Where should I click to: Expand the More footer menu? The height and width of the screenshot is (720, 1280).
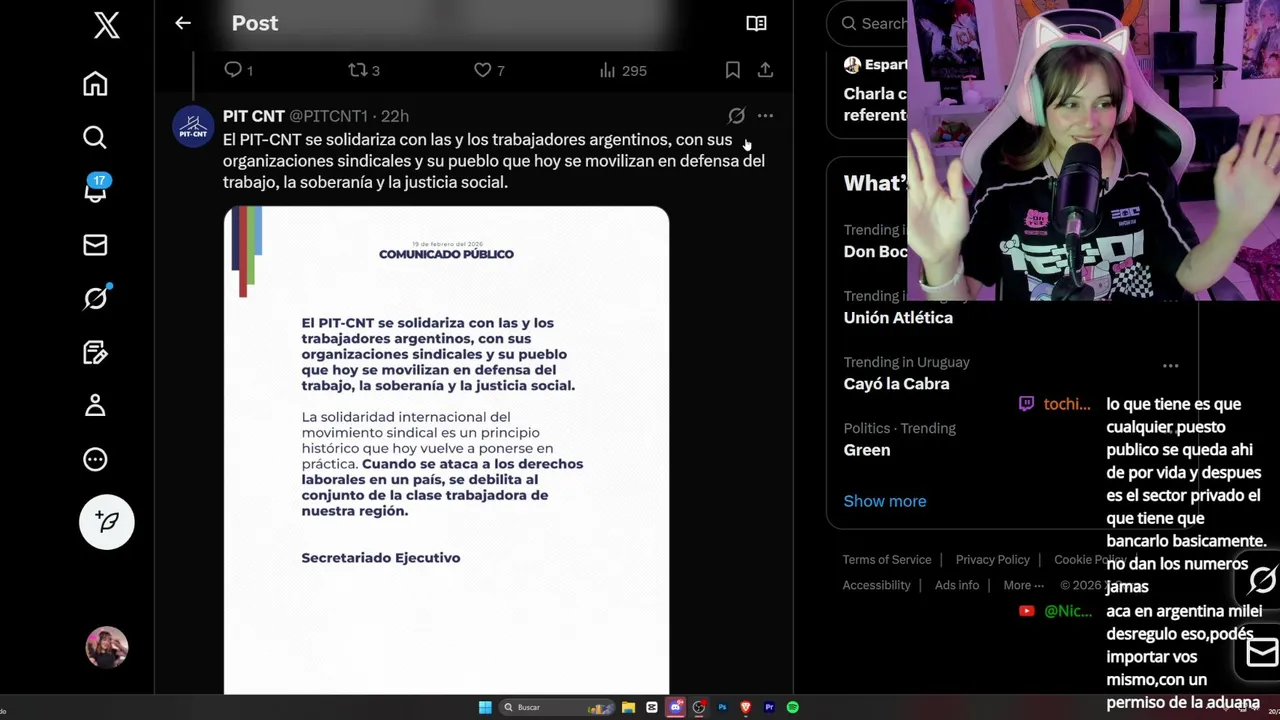pos(1023,586)
